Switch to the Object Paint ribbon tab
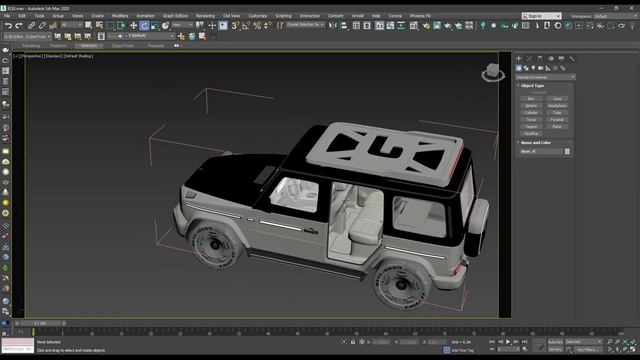This screenshot has height=360, width=640. [122, 46]
